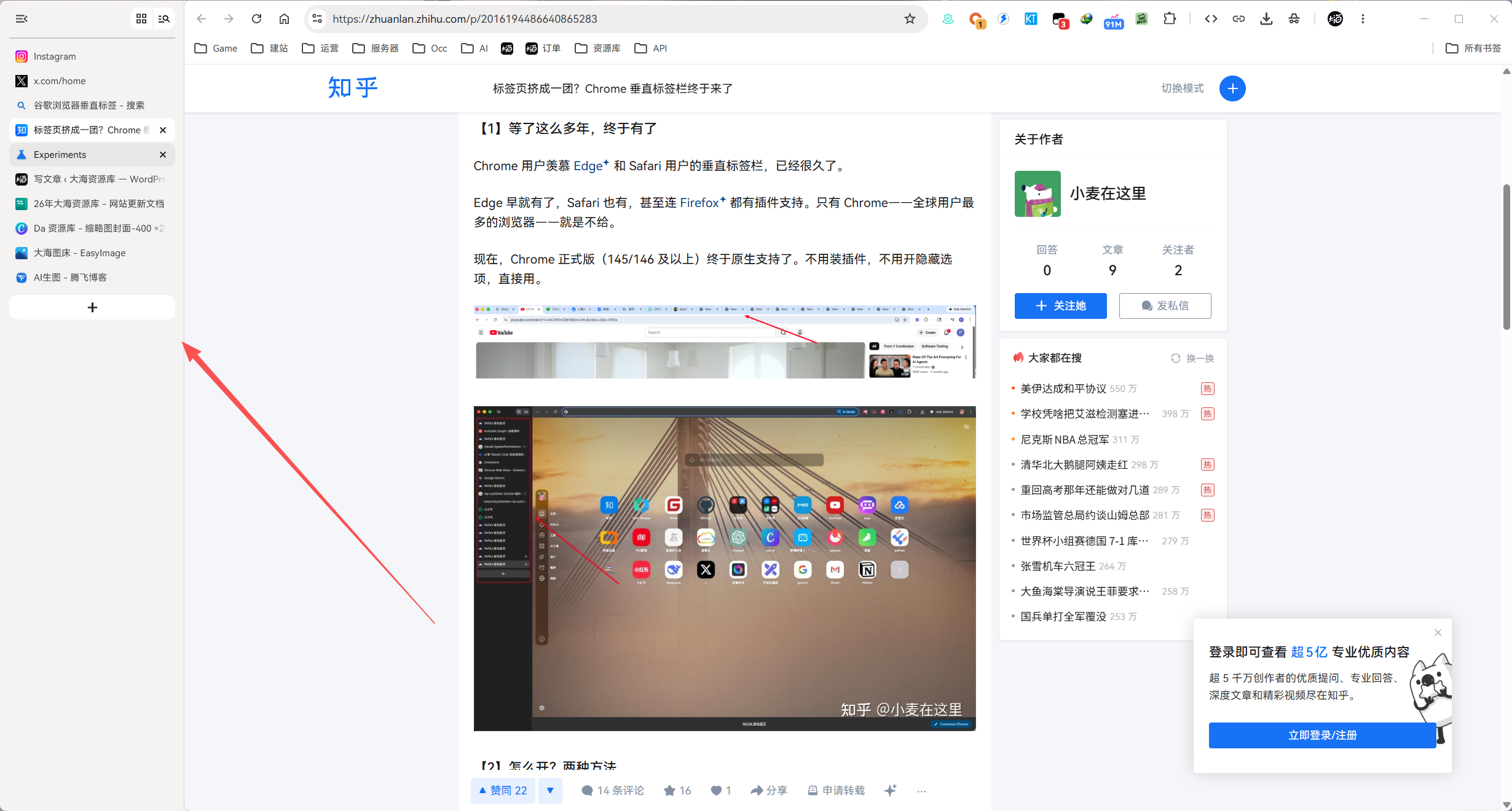The image size is (1512, 811).
Task: Open the AI bookmark folder
Action: pos(474,49)
